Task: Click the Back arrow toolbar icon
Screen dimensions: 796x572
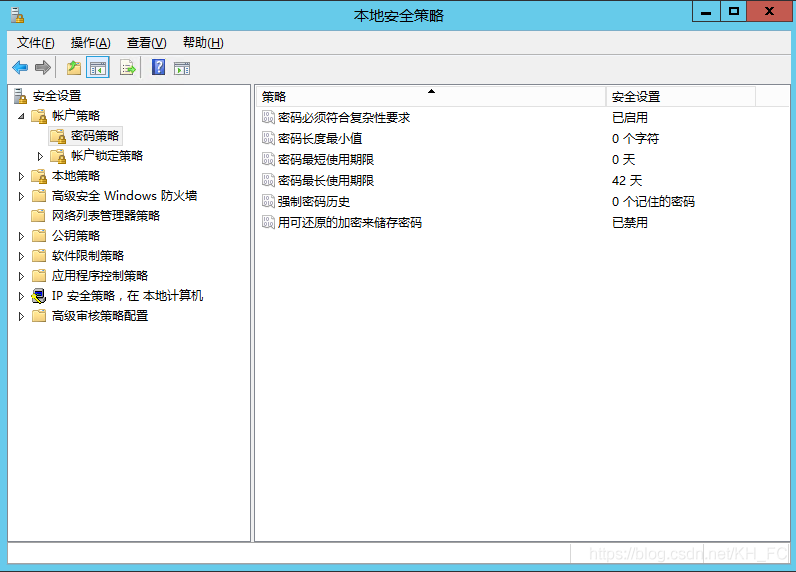Action: (x=20, y=68)
